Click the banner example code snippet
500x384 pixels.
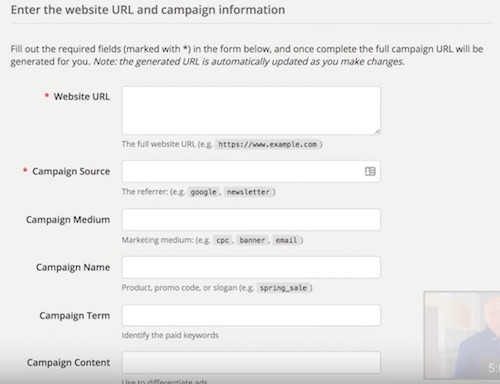(252, 240)
